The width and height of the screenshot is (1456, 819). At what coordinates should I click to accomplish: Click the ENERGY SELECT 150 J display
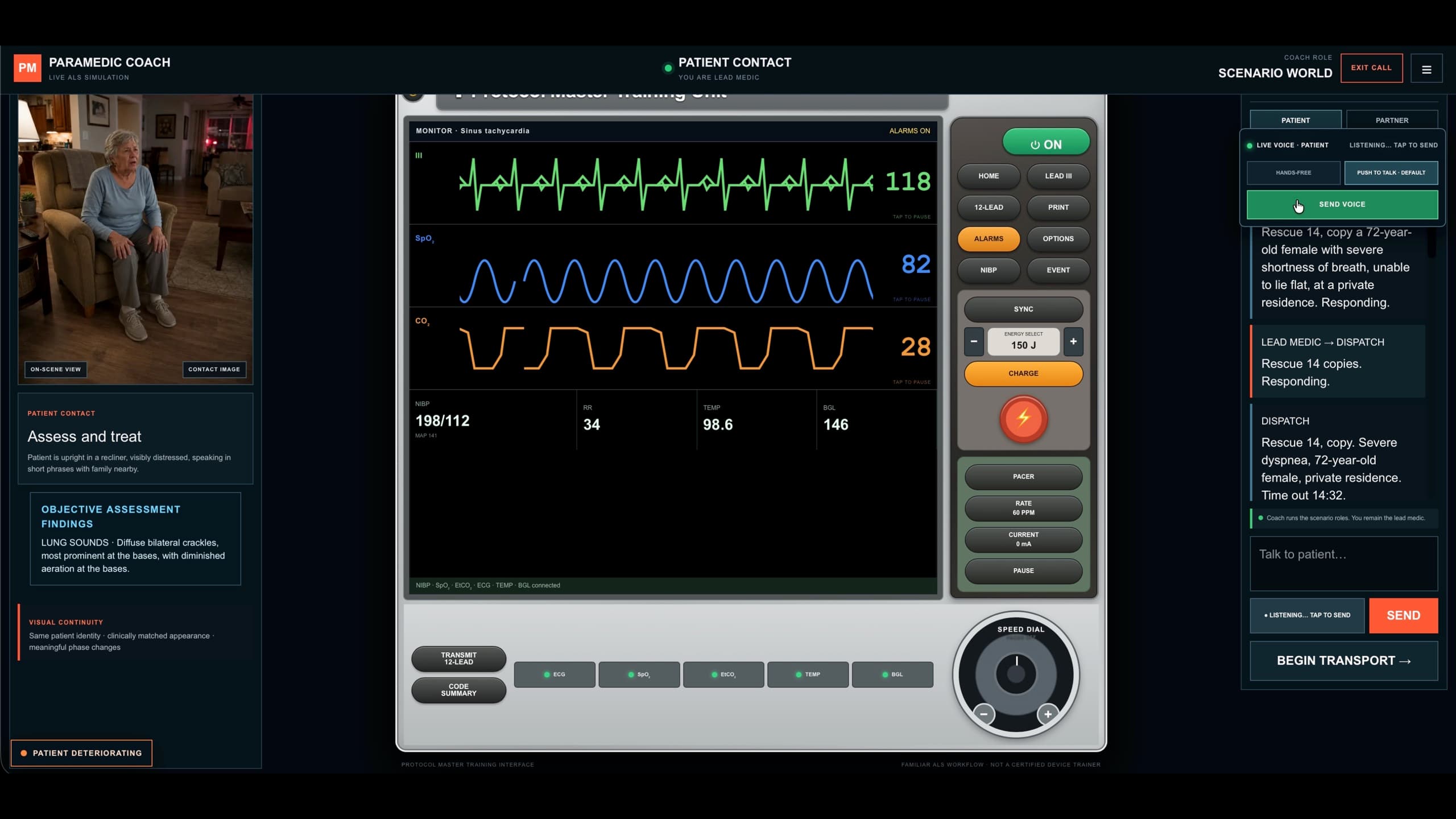[x=1023, y=341]
